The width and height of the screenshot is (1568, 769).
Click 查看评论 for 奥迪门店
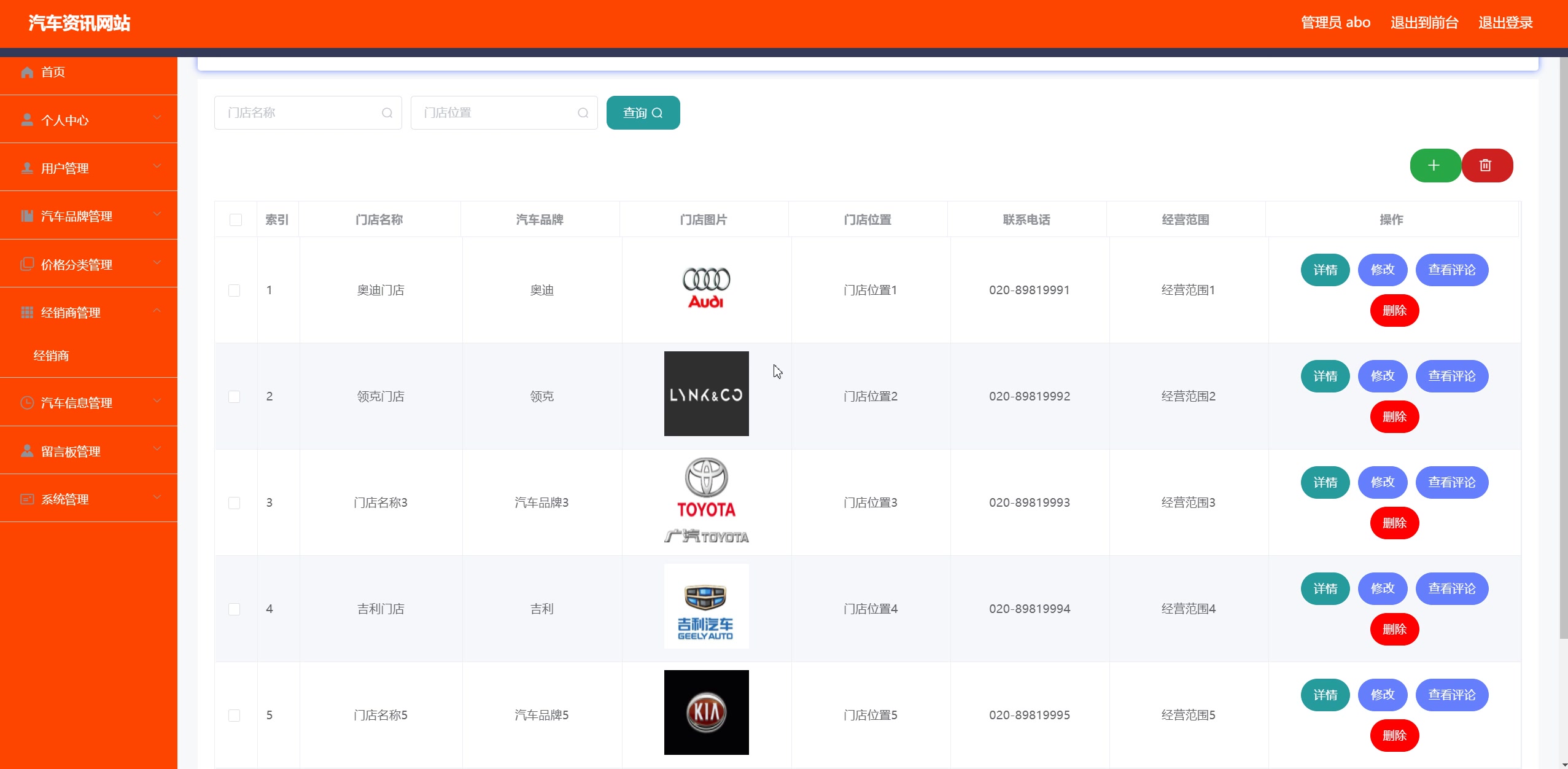point(1452,270)
